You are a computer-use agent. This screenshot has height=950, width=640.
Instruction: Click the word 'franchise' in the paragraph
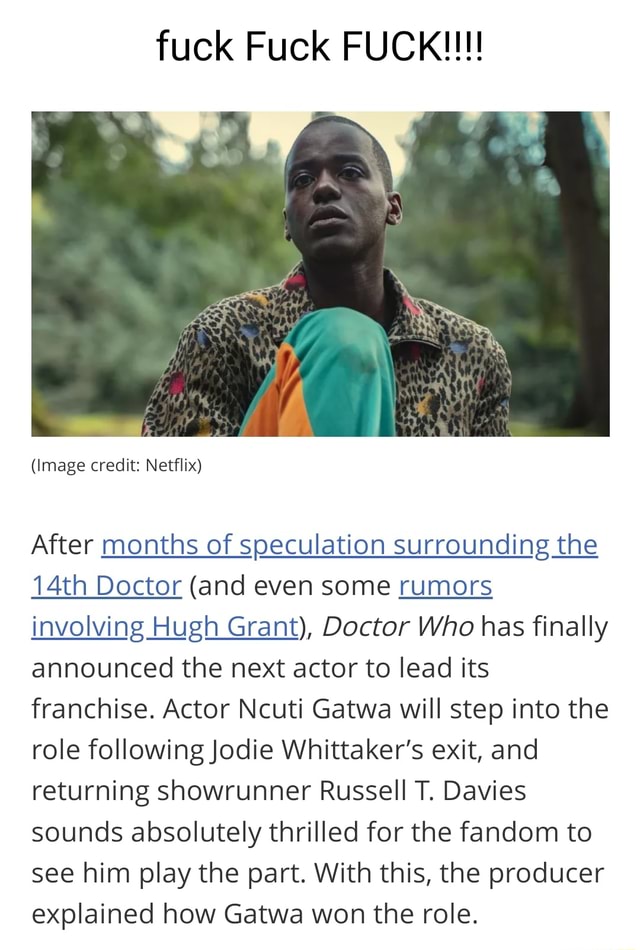90,708
